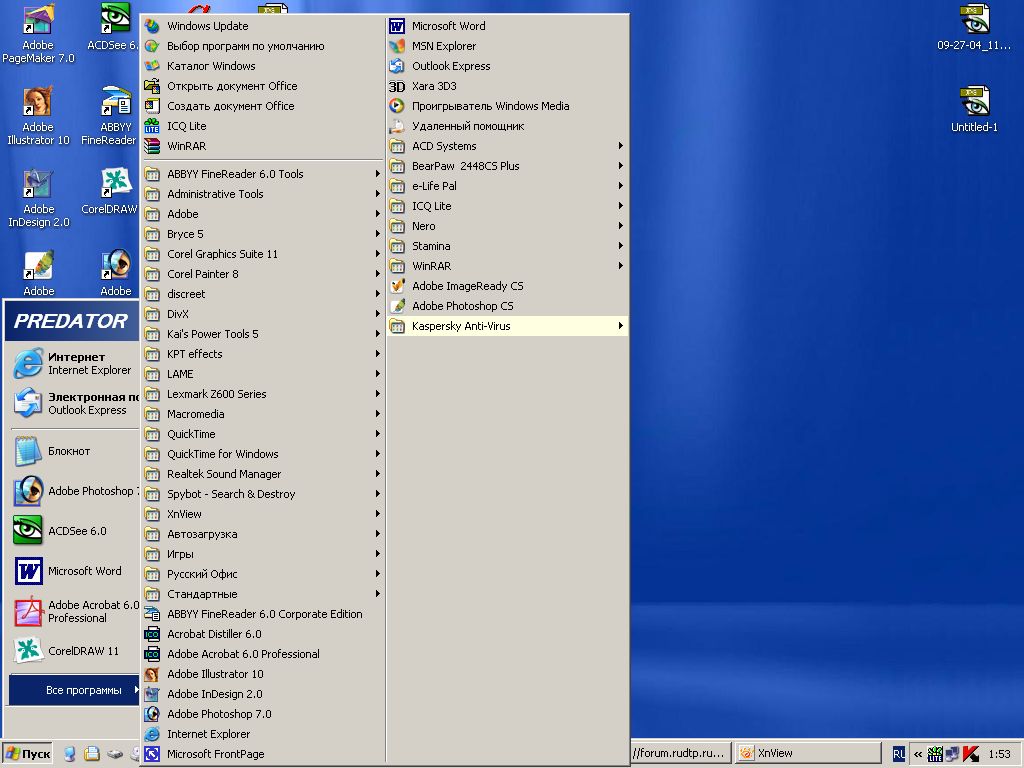This screenshot has width=1024, height=768.
Task: Open Adobe Illustrator 10 in programs list
Action: click(x=263, y=674)
